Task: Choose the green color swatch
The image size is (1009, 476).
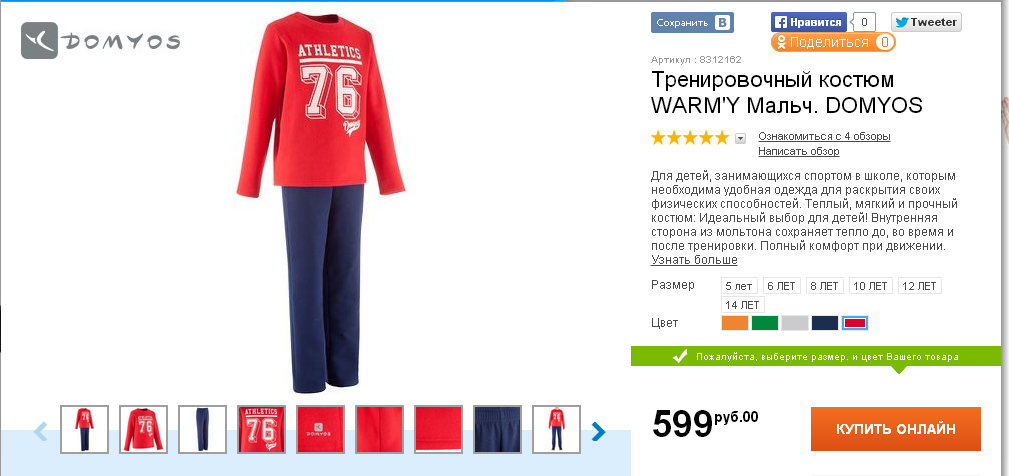Action: coord(764,323)
